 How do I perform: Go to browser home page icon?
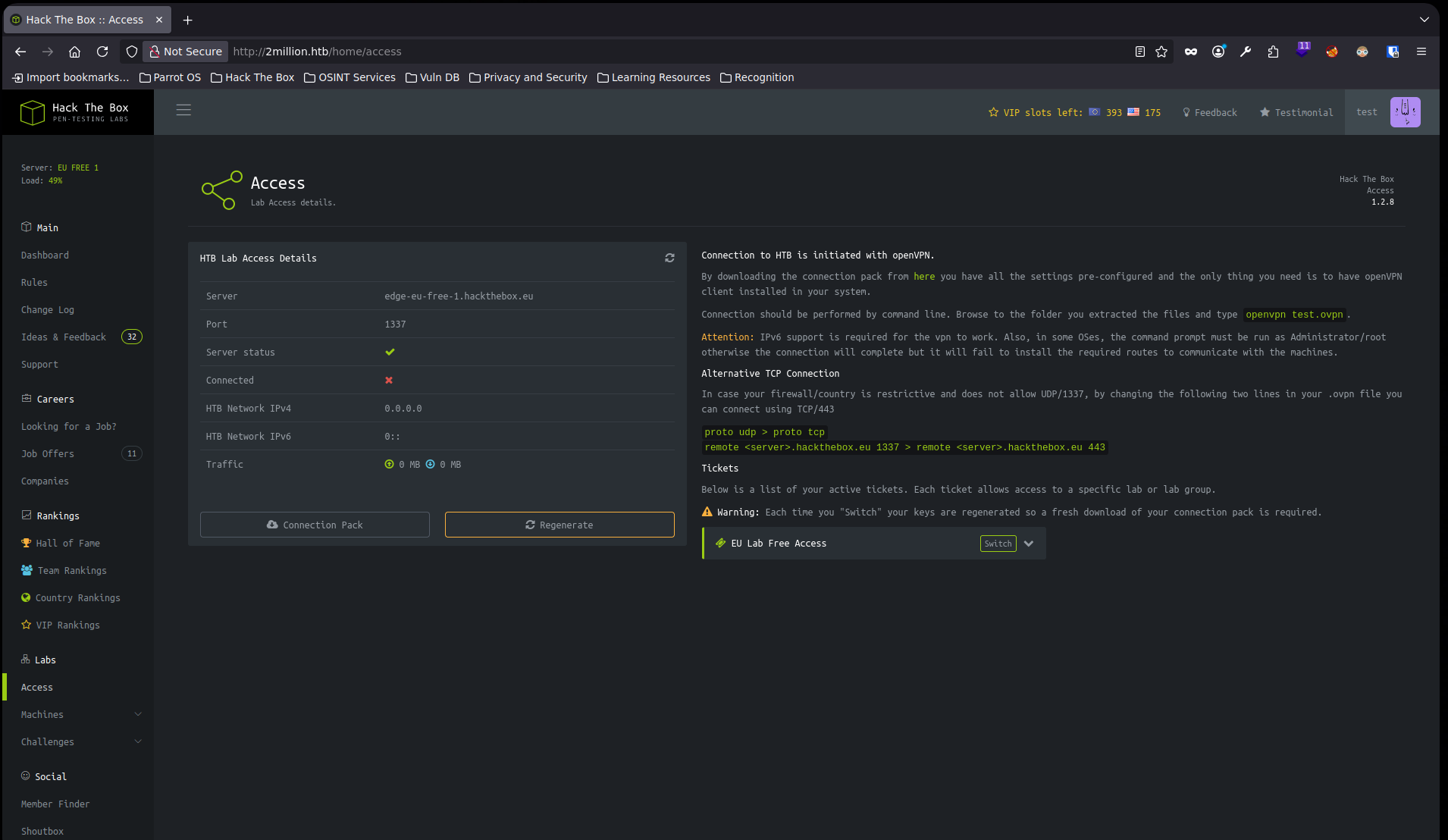[74, 52]
